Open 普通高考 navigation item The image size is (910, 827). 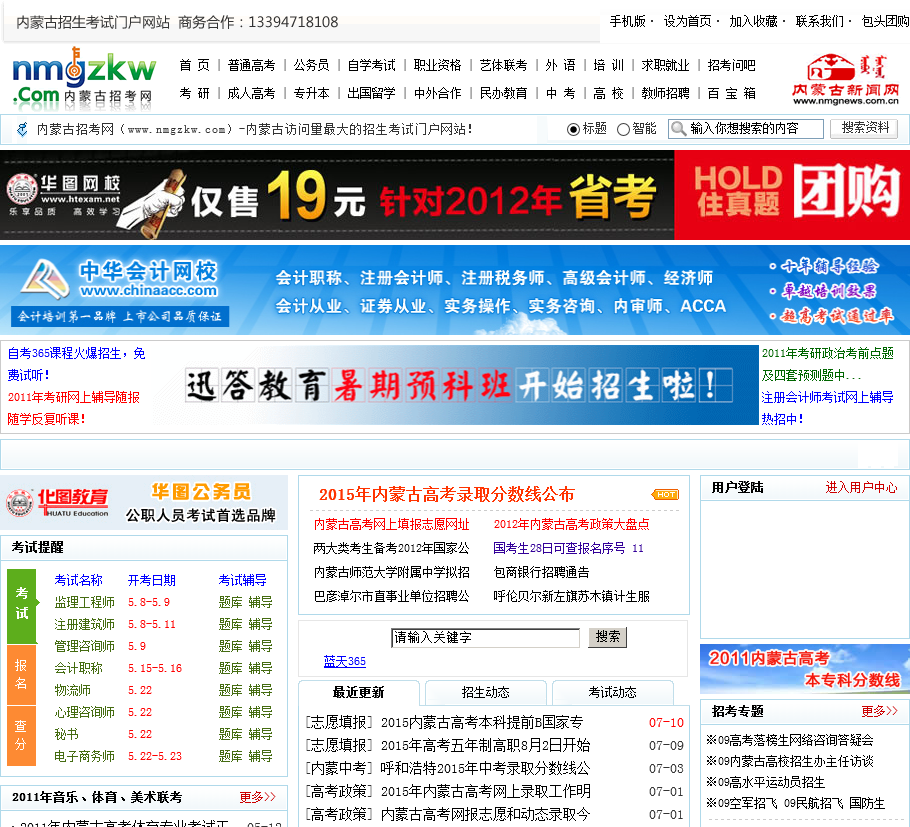(251, 65)
